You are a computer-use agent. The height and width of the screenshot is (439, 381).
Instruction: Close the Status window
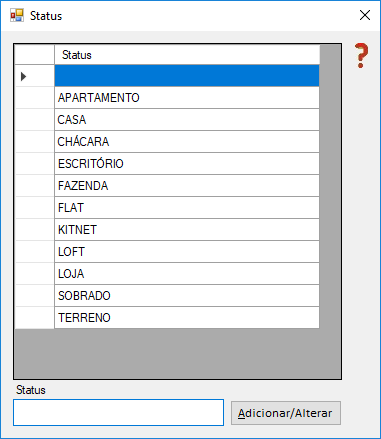[x=365, y=15]
